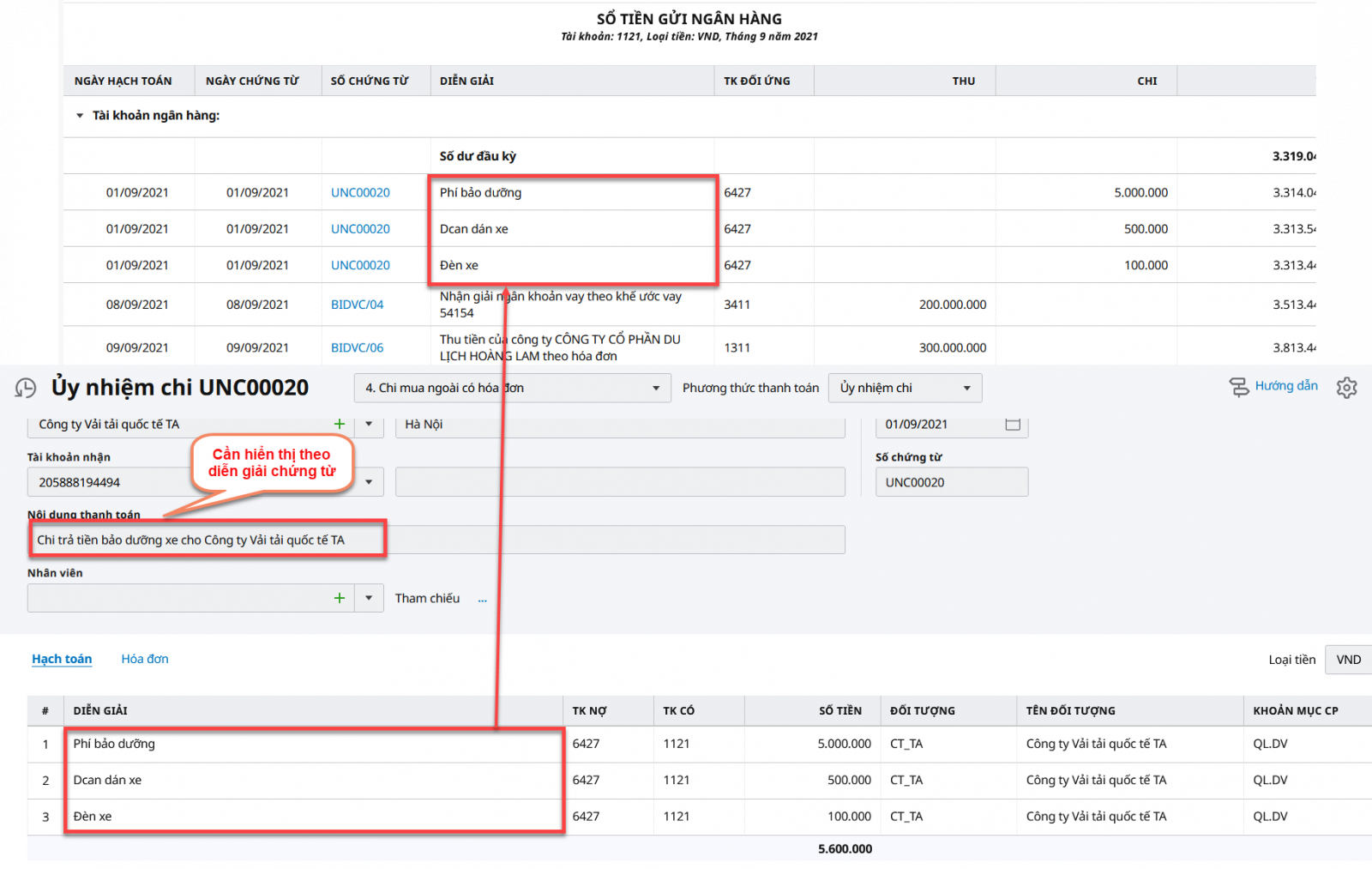Open the settings gear icon
This screenshot has height=869, width=1372.
coord(1346,388)
